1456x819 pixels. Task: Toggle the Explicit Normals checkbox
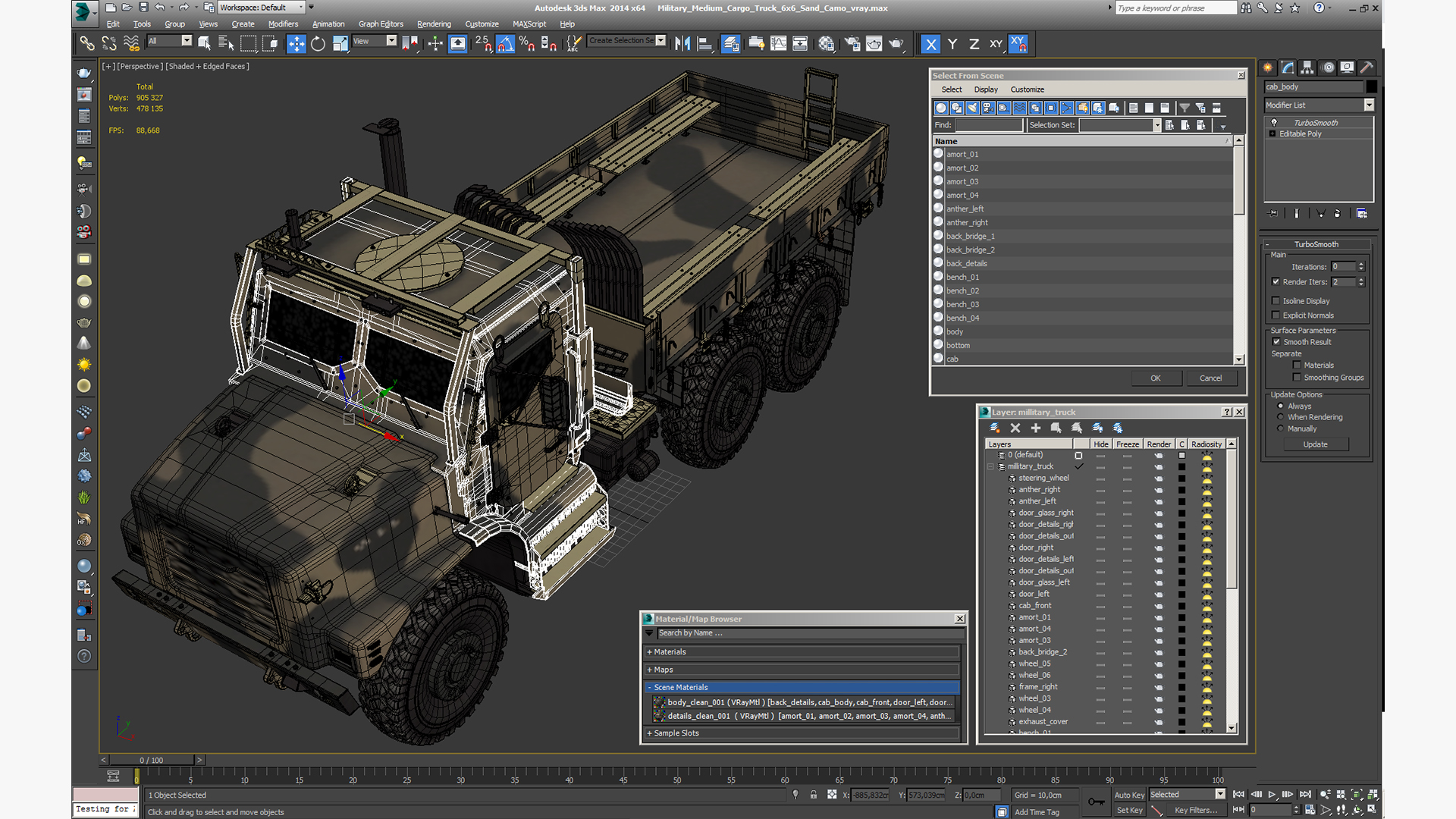coord(1276,315)
